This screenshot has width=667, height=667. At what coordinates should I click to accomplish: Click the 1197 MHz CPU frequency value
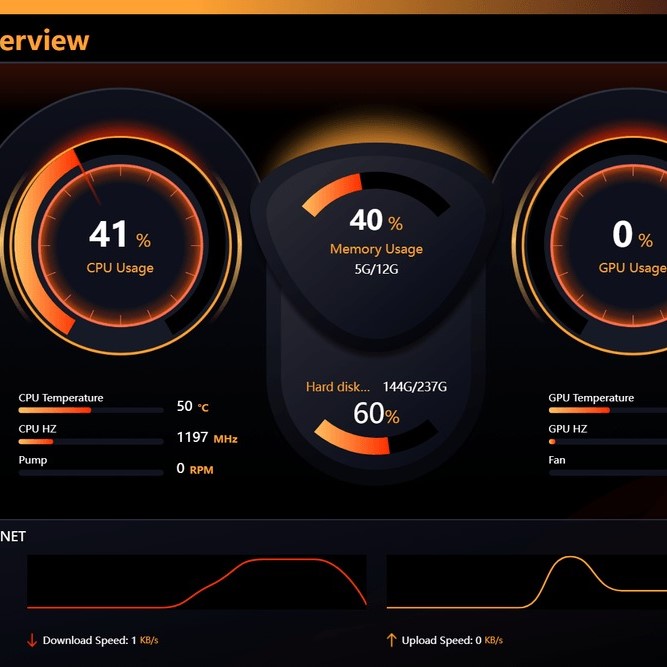[206, 438]
